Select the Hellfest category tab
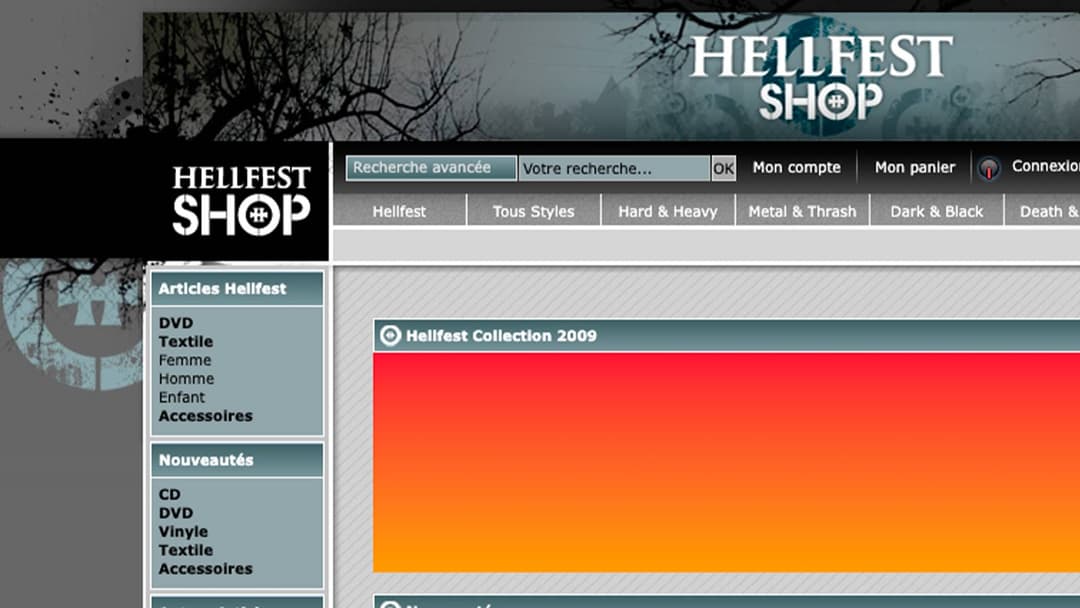The image size is (1080, 608). pyautogui.click(x=399, y=211)
